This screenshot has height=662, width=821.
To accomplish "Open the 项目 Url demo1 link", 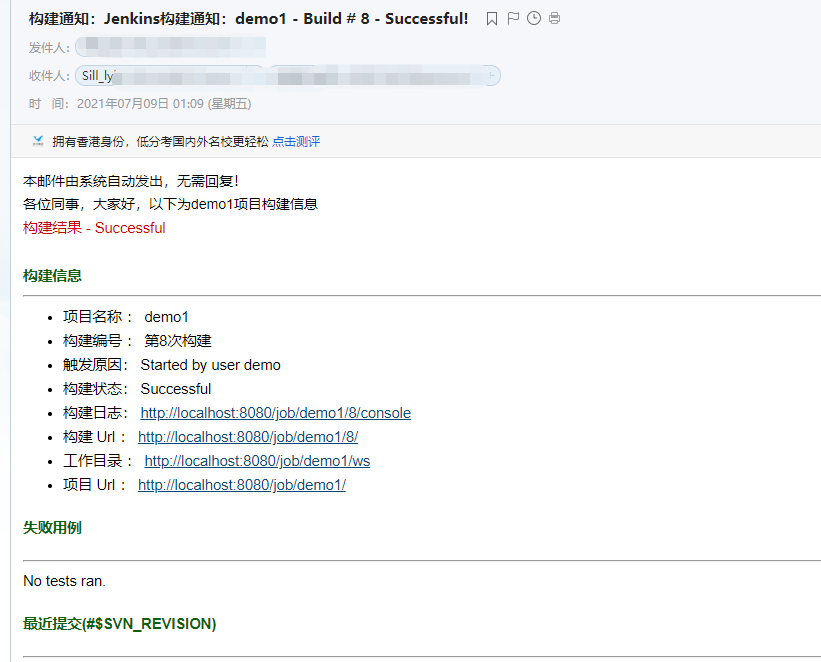I will 242,485.
